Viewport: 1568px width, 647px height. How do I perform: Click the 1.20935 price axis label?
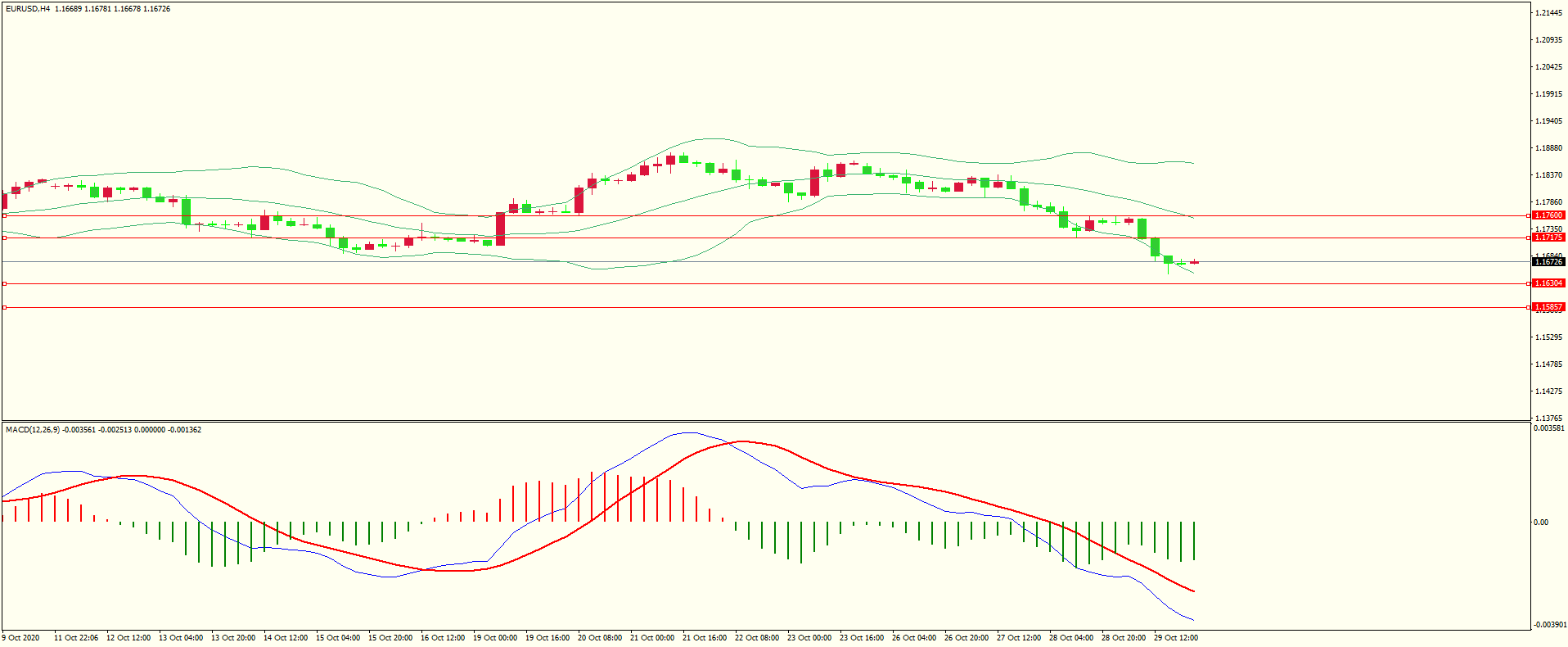(1548, 40)
